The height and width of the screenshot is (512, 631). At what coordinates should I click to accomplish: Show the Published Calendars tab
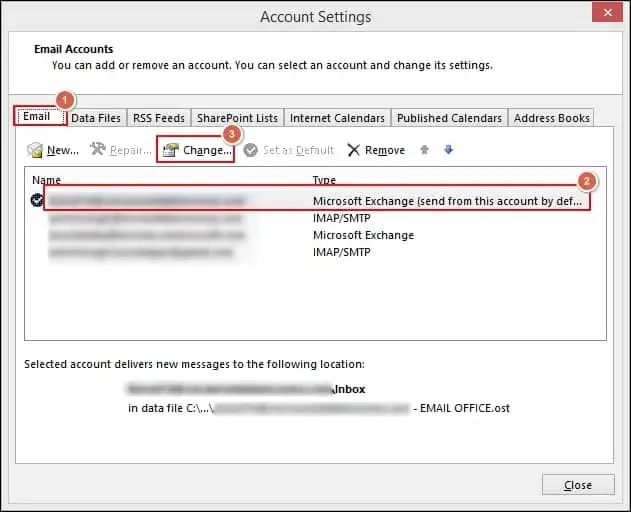pos(449,118)
